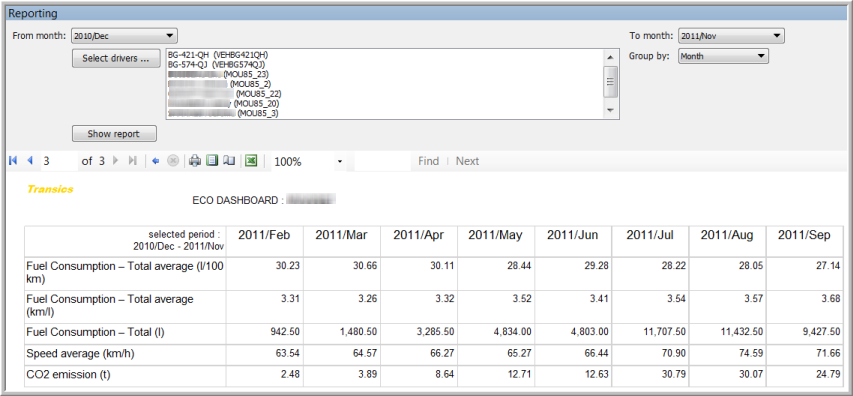Click the Transics logo text
Viewport: 853px width, 396px height.
[x=50, y=189]
